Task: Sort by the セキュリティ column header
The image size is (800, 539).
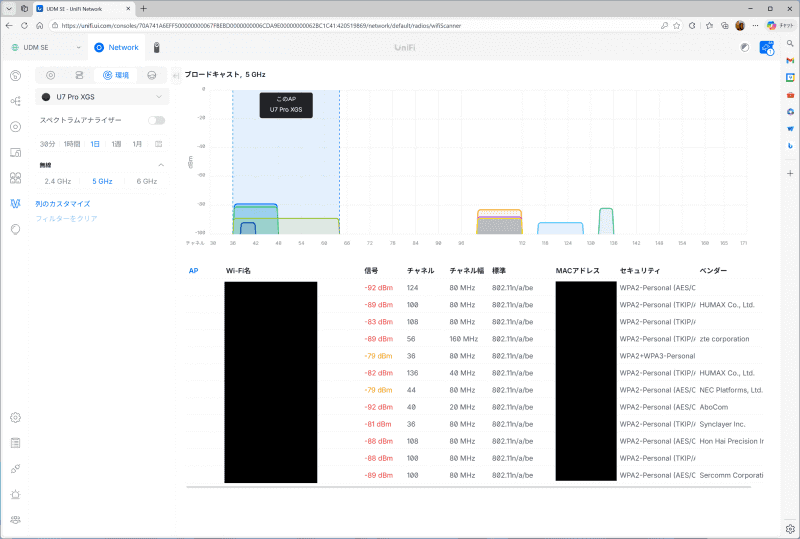Action: [640, 271]
